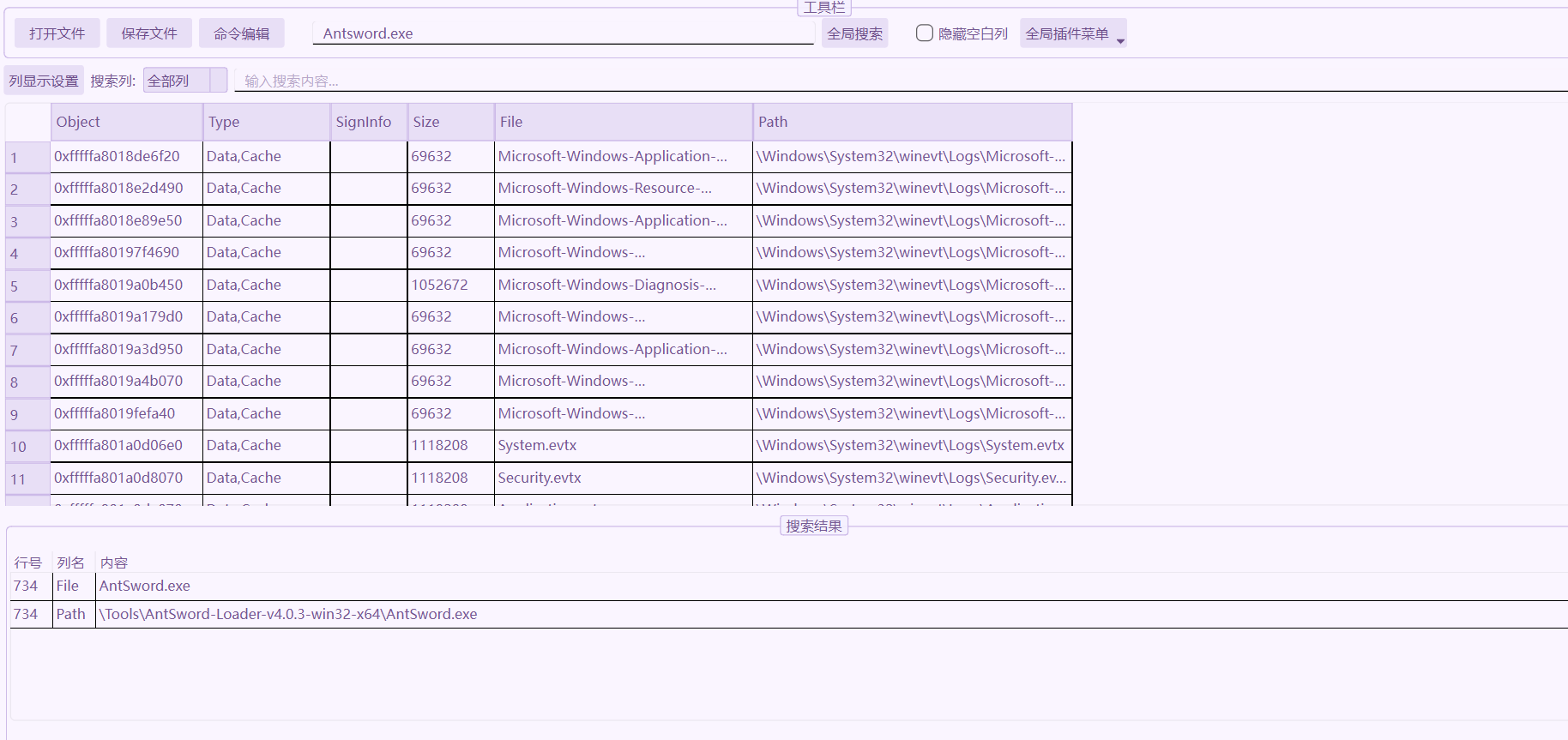Click the SignInfo column header
The height and width of the screenshot is (740, 1568).
(x=369, y=122)
